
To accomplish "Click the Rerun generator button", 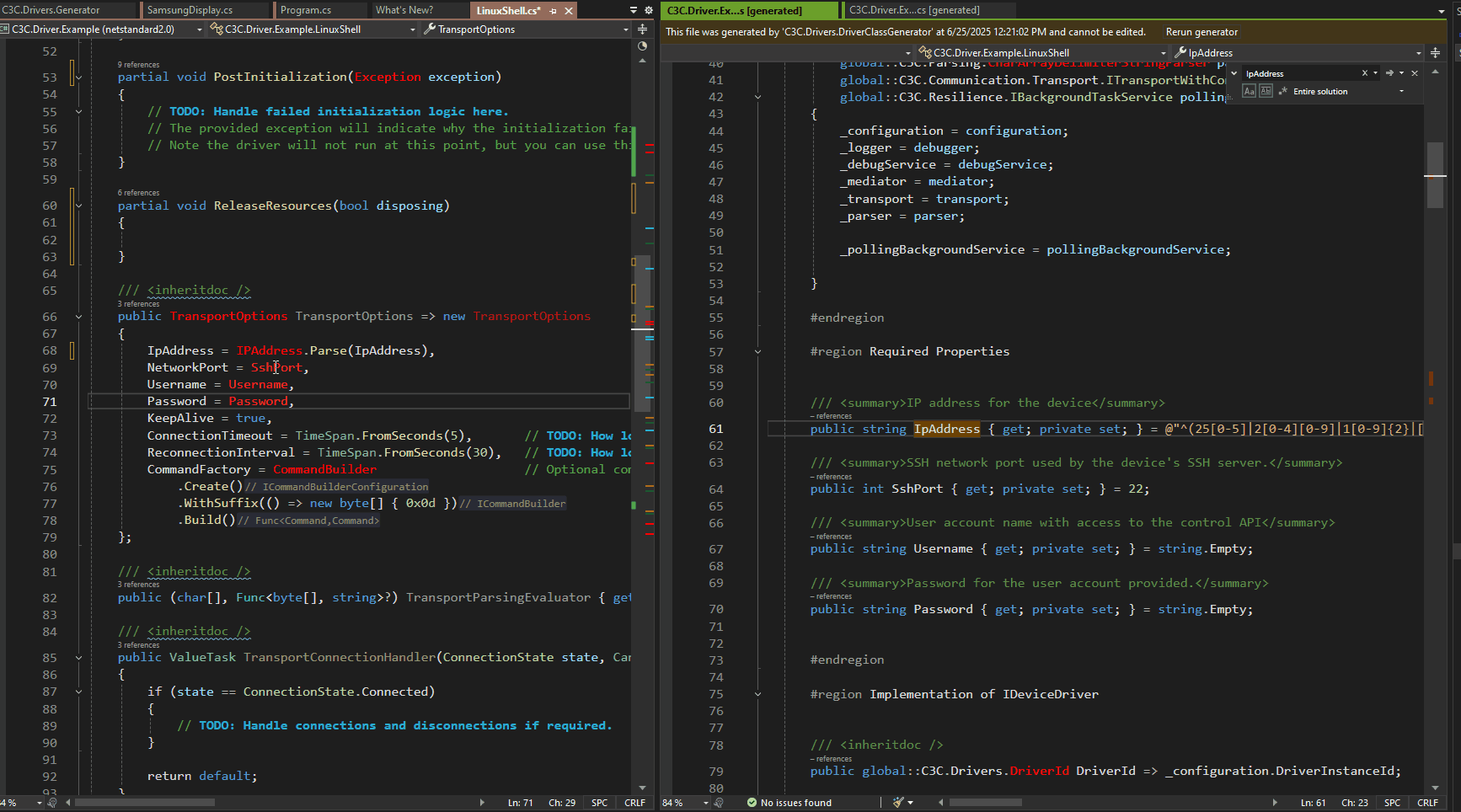I will coord(1201,31).
